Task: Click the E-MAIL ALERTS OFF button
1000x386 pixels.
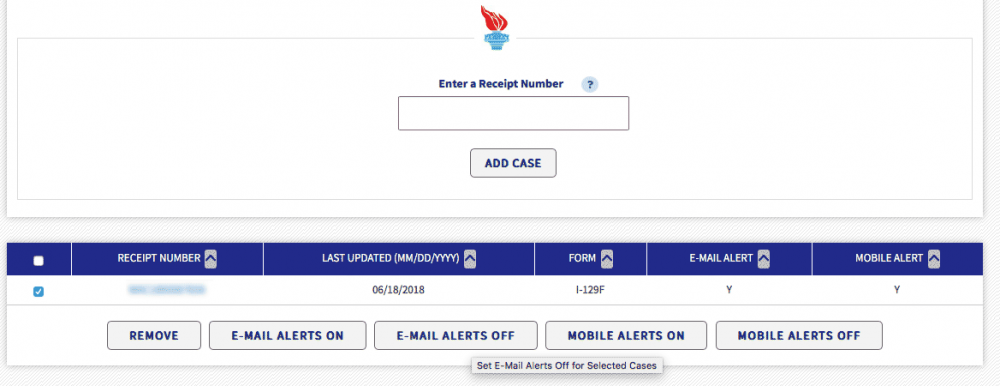Action: [455, 336]
